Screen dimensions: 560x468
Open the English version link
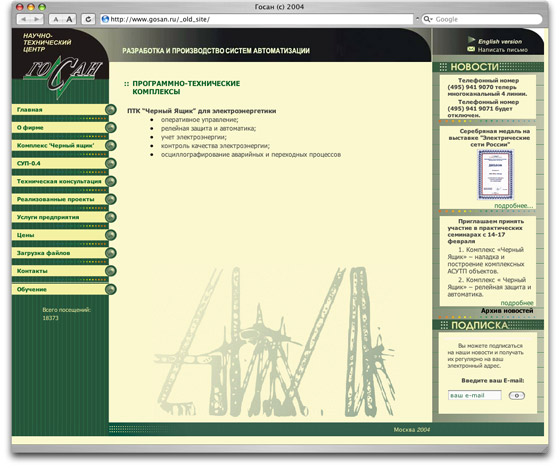tap(500, 41)
